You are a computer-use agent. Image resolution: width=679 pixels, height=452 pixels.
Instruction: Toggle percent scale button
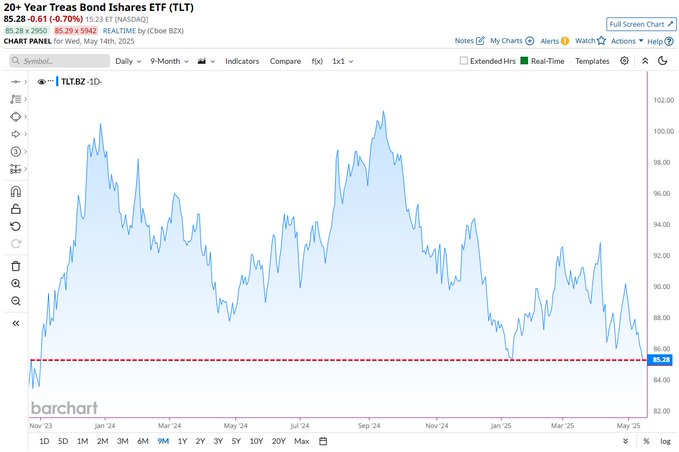(646, 441)
